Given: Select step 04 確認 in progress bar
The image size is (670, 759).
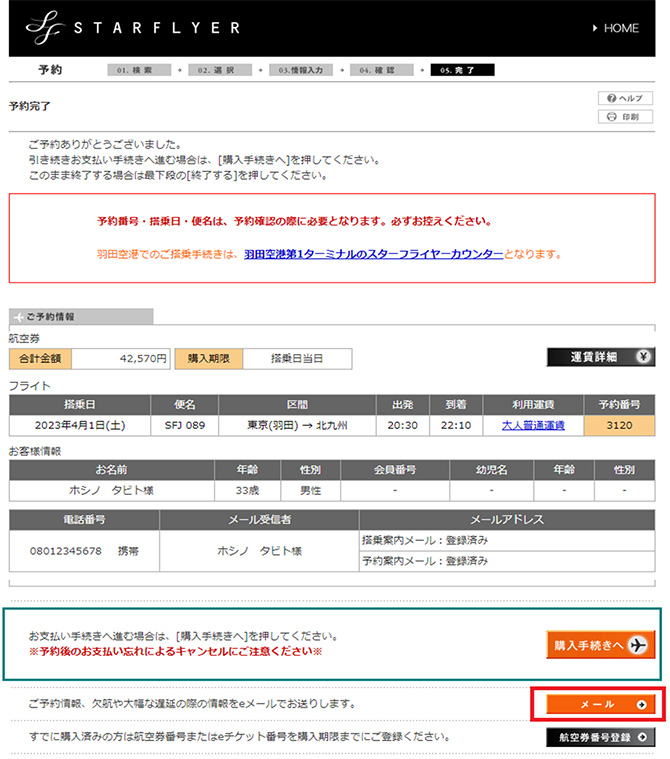Looking at the screenshot, I should (x=382, y=71).
